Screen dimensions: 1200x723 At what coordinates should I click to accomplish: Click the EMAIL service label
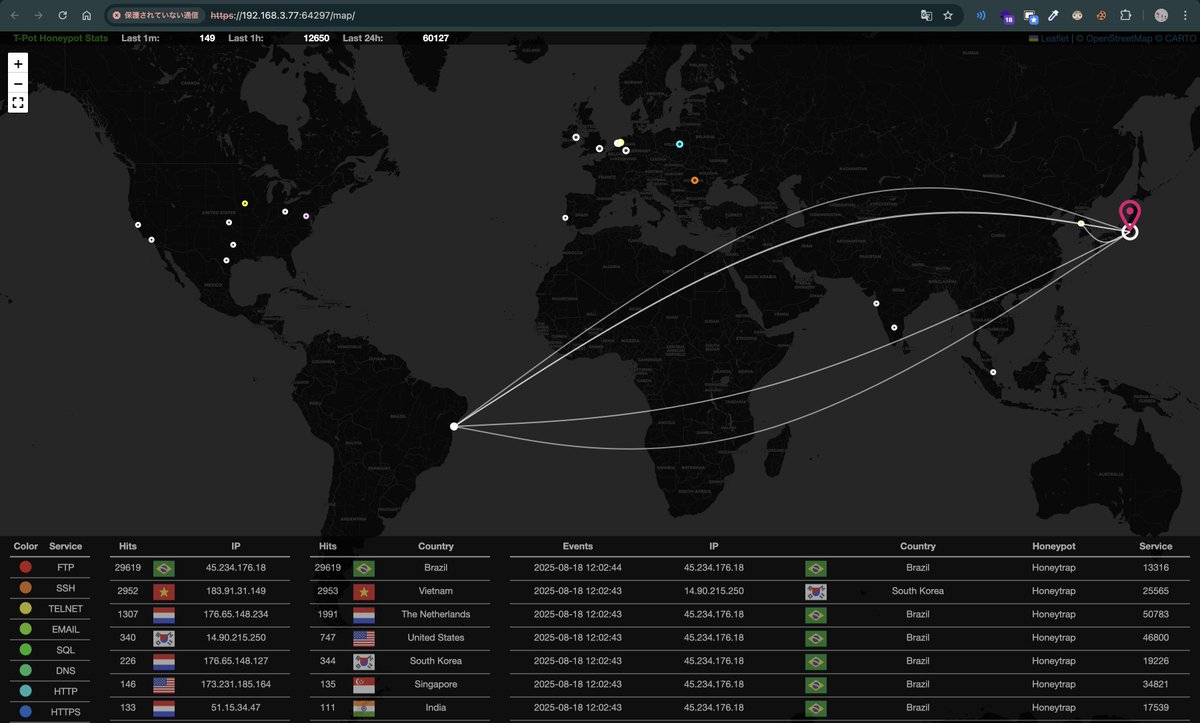pyautogui.click(x=66, y=629)
